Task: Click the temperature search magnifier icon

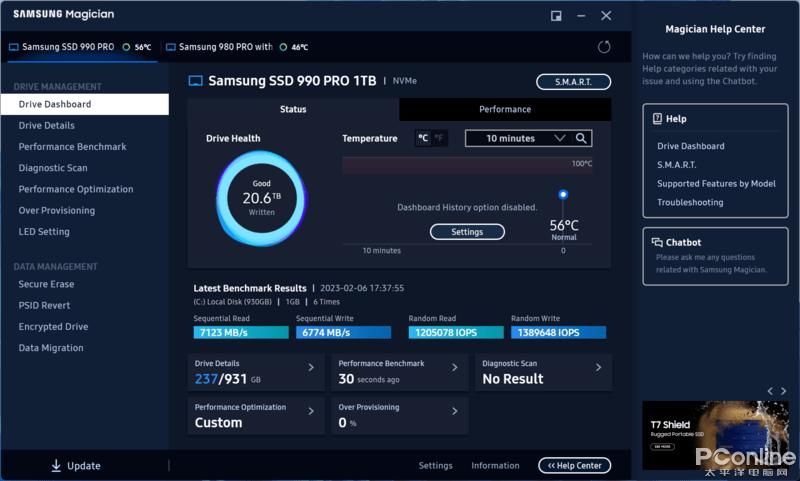Action: (x=581, y=138)
